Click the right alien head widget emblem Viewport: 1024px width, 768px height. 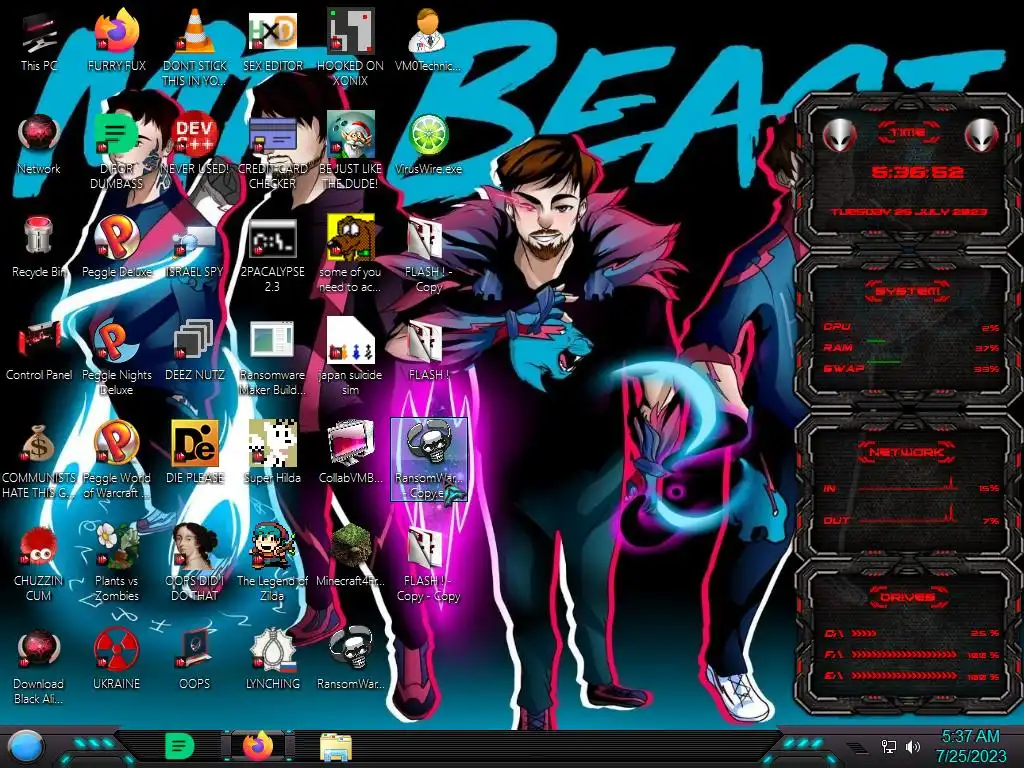982,135
